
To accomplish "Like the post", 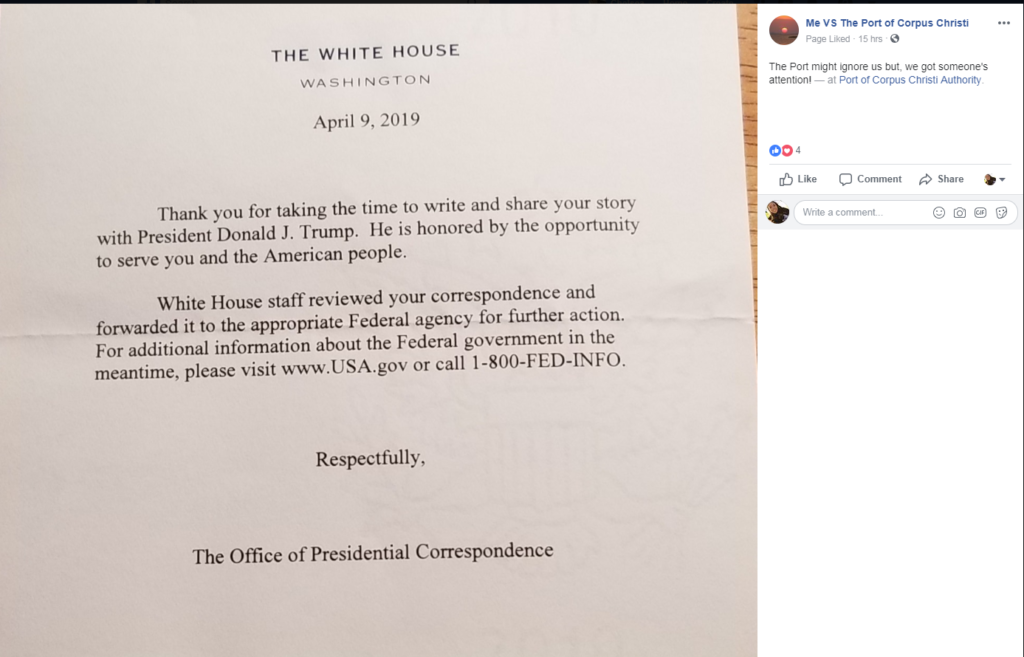I will tap(798, 179).
